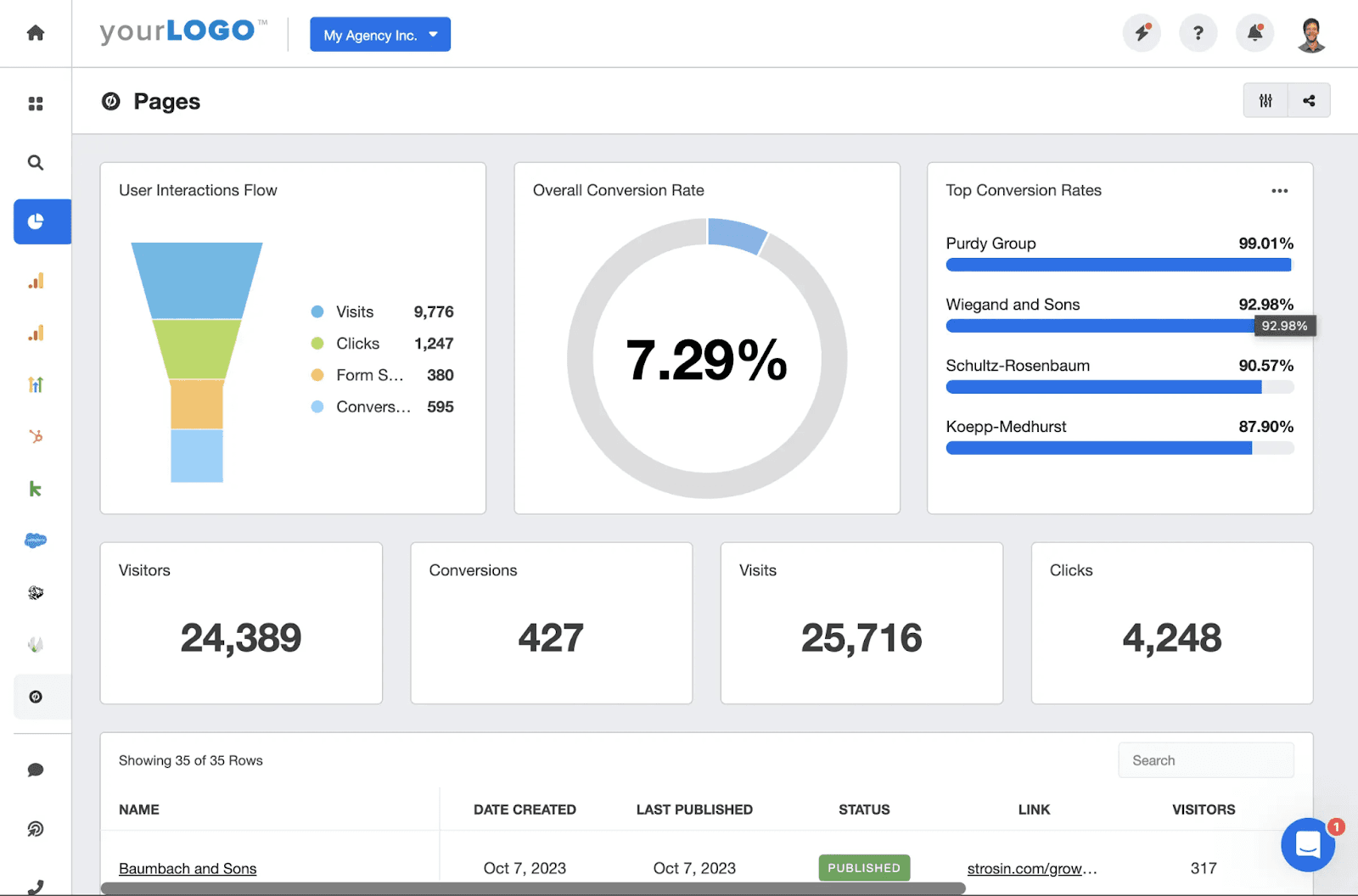Screen dimensions: 1358x896
Task: Click inside the table Search field
Action: click(1205, 759)
